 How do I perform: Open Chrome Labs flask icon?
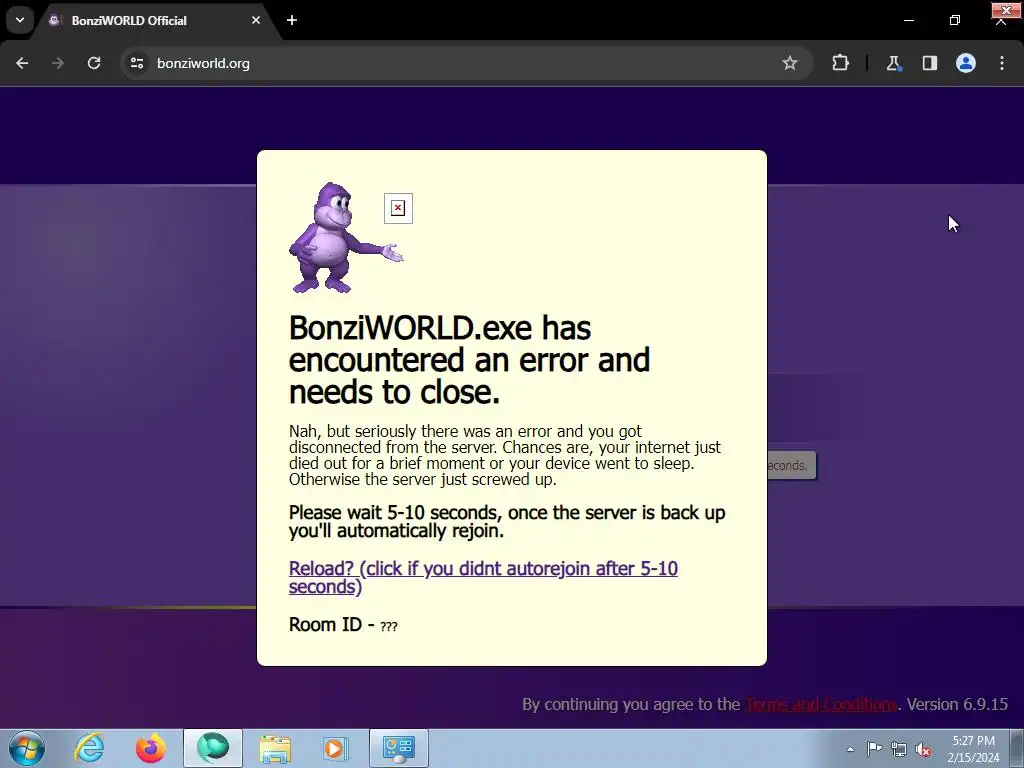(893, 63)
